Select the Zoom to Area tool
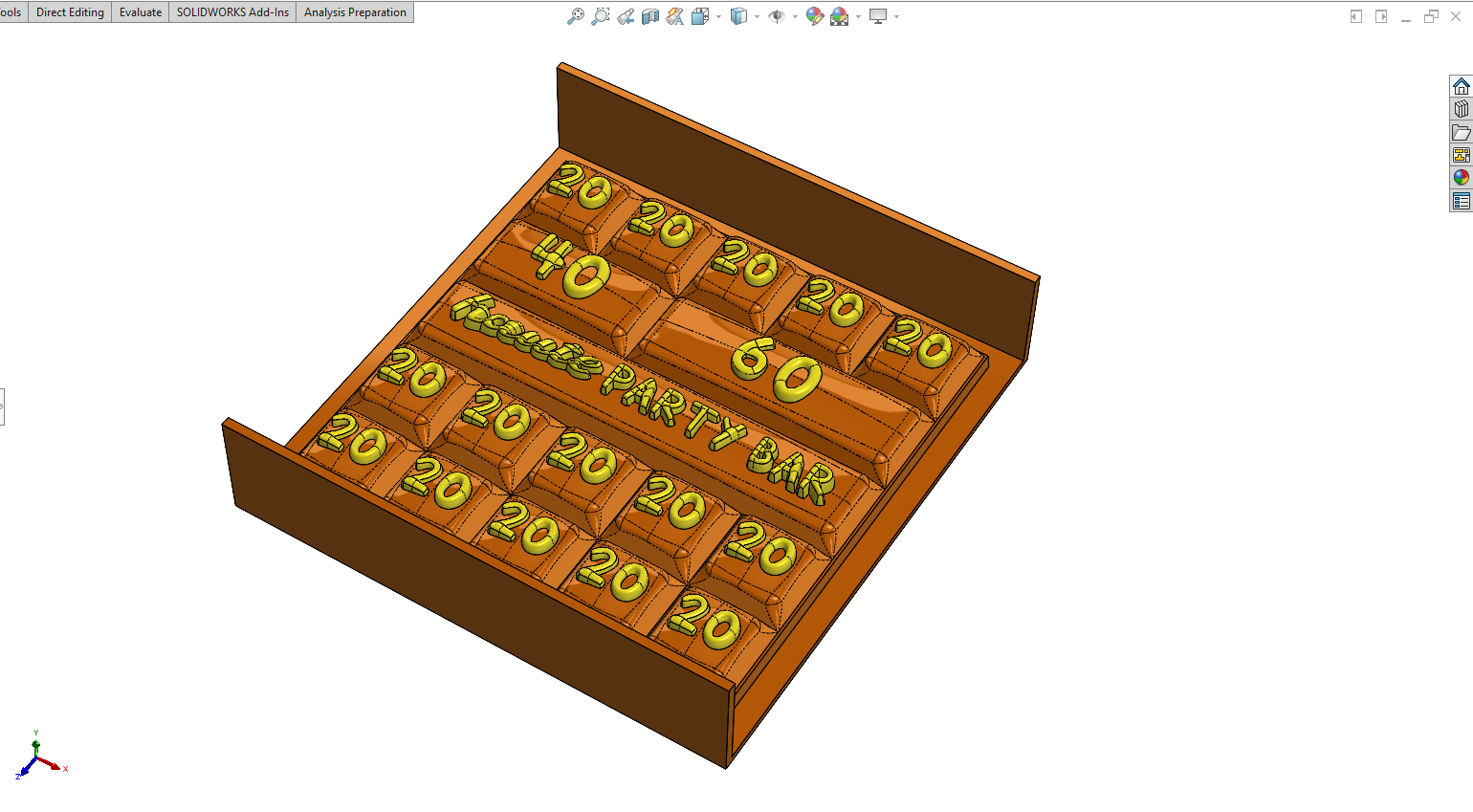The image size is (1473, 812). click(600, 16)
